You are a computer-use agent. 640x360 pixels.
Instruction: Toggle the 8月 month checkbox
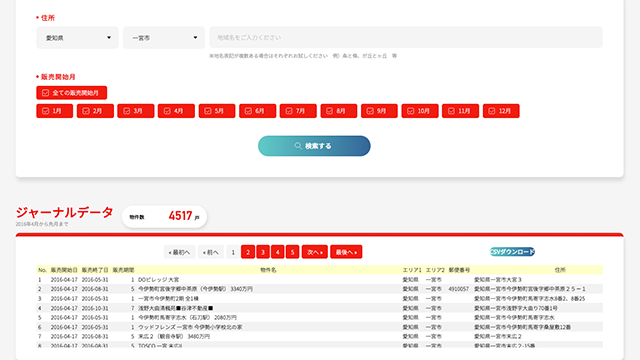coord(339,111)
